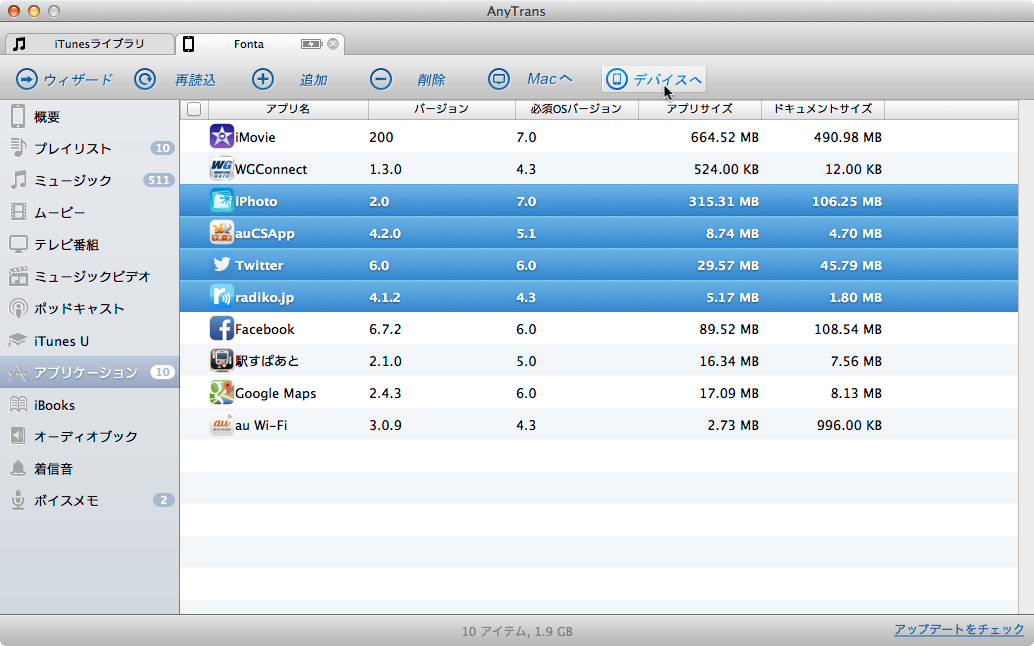The width and height of the screenshot is (1034, 646).
Task: Click the 664.52 MB app size of iMovie
Action: click(725, 137)
